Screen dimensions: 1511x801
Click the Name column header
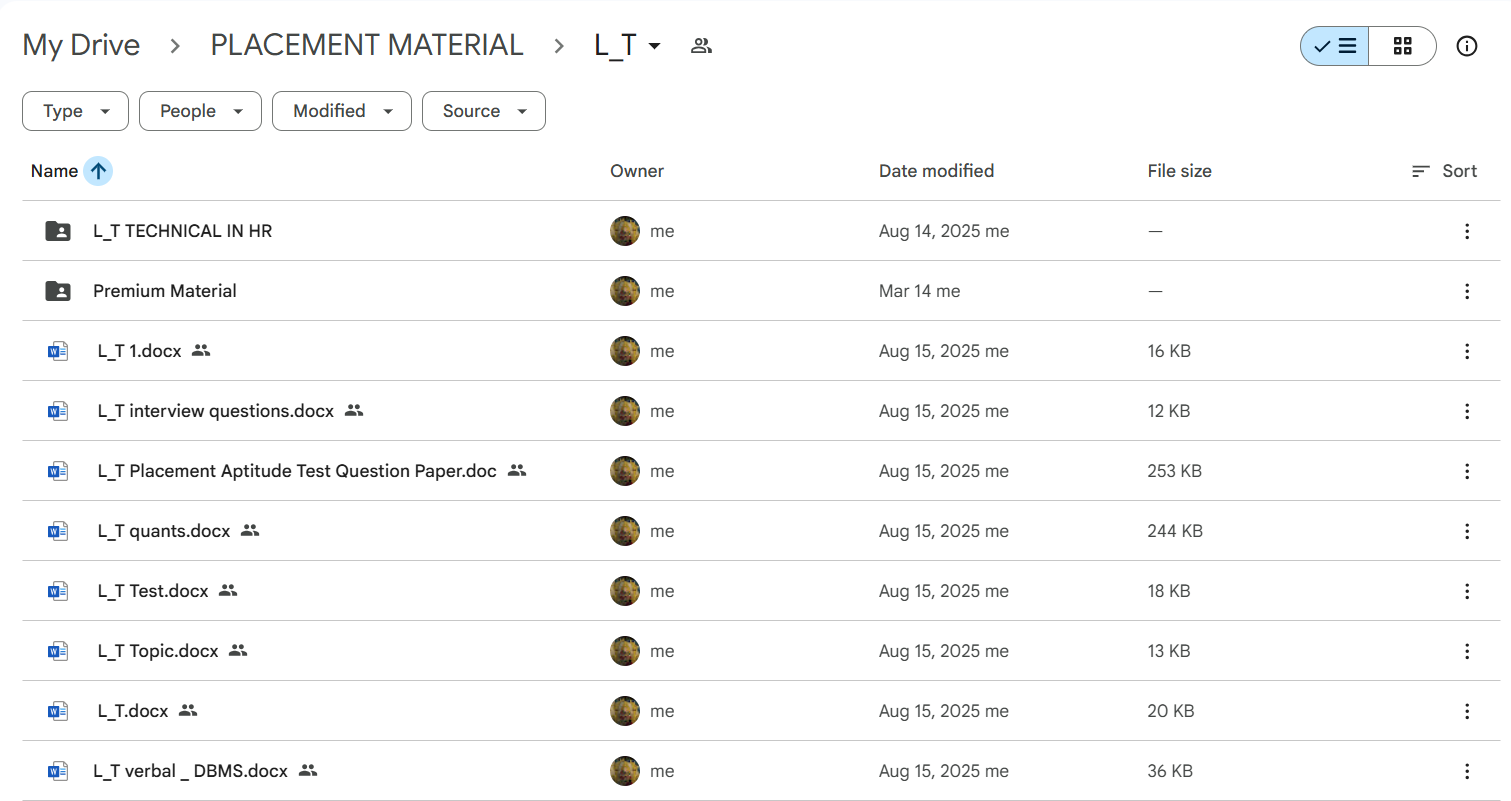(x=54, y=171)
